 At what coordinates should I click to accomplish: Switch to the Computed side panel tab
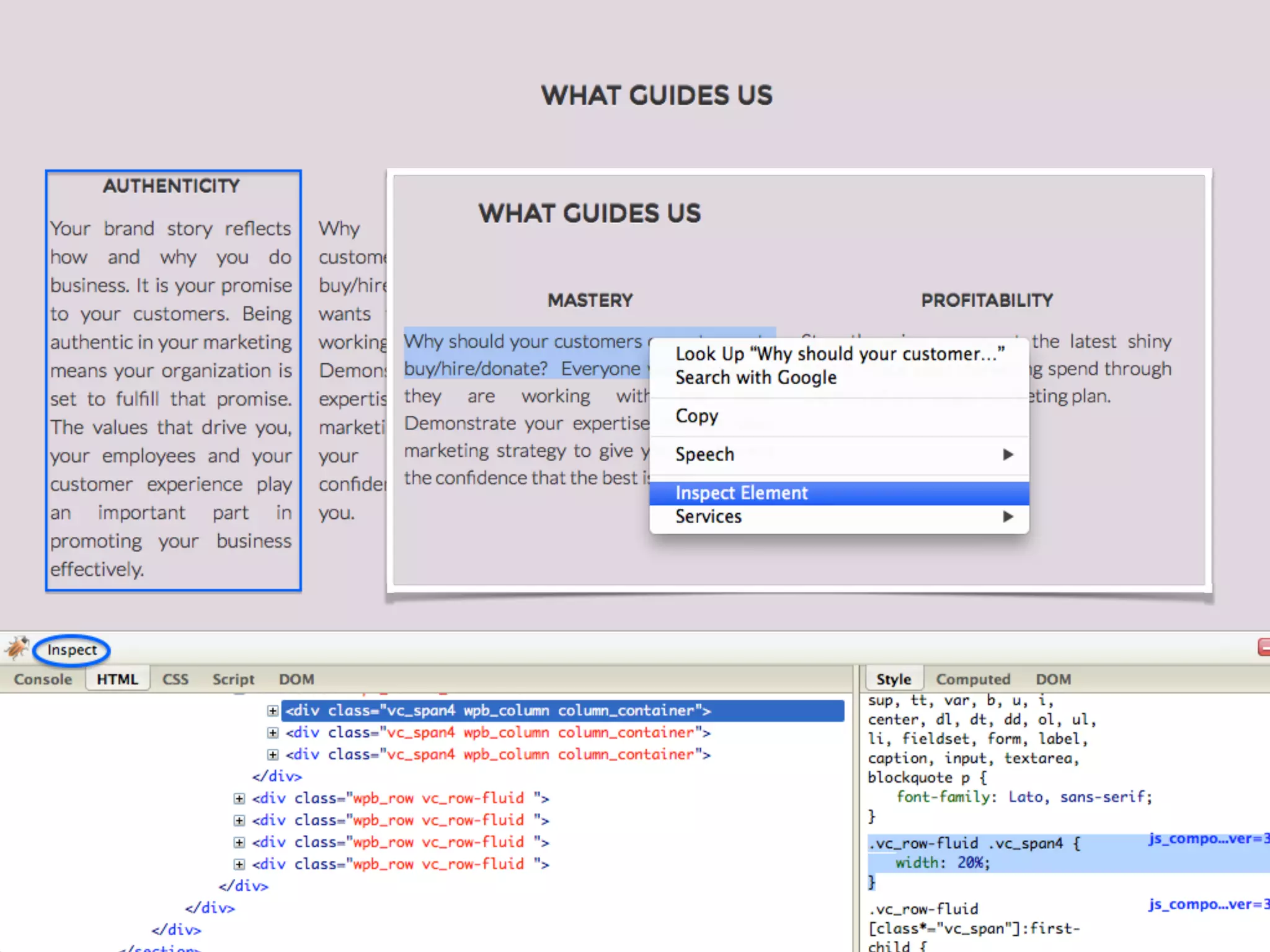(x=972, y=679)
